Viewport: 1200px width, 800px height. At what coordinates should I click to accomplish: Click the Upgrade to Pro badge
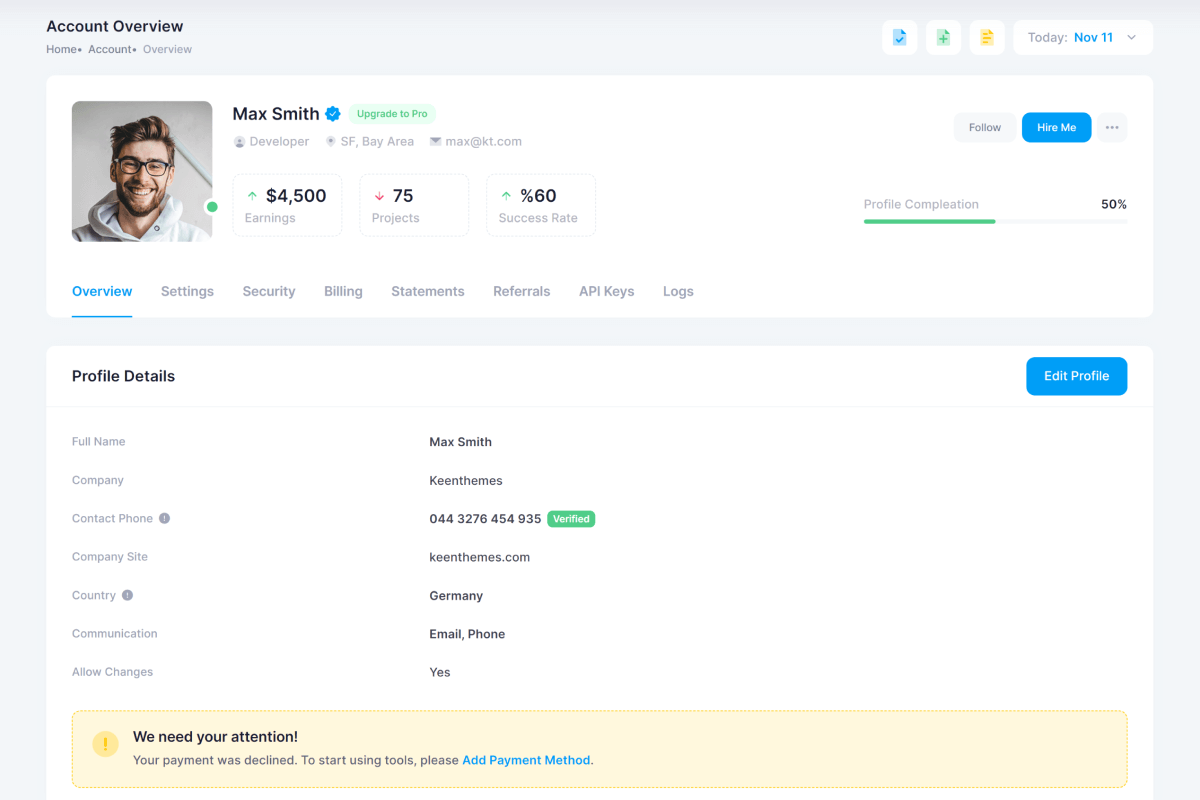coord(392,114)
